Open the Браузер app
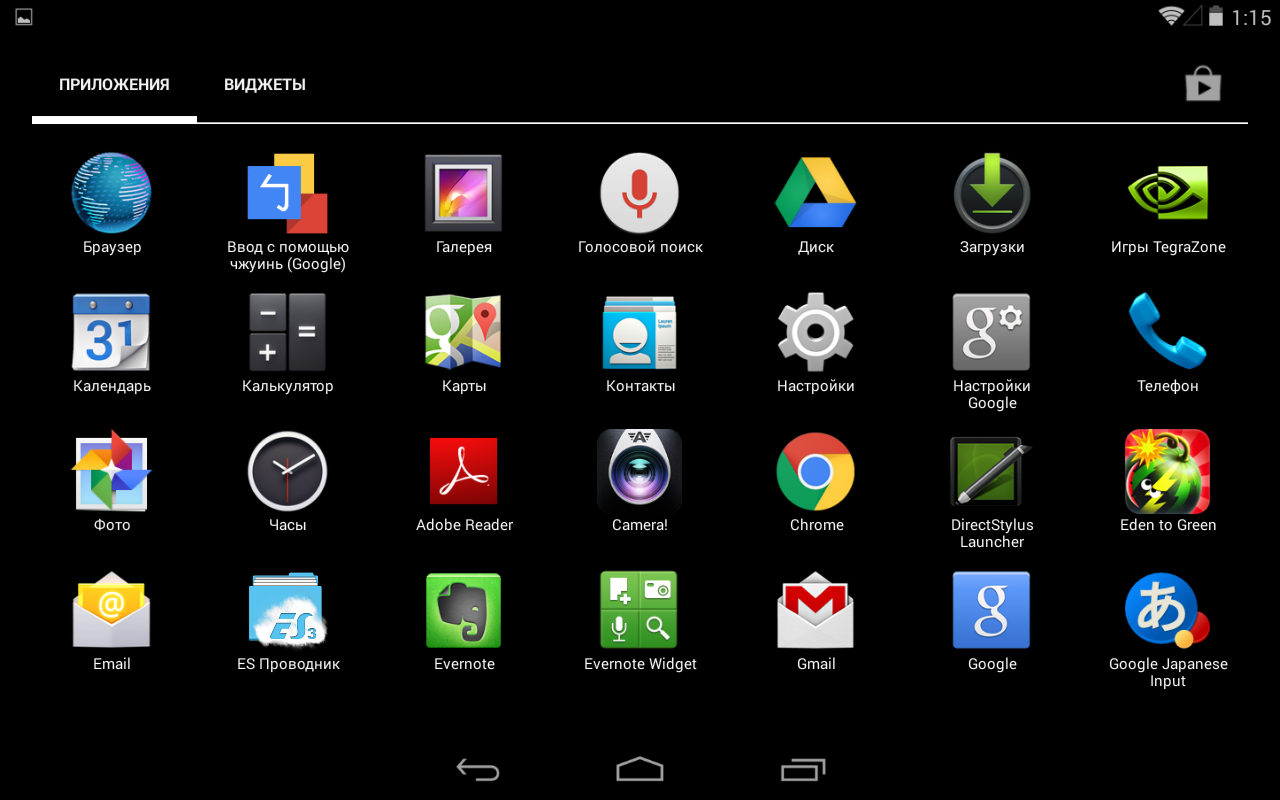Viewport: 1280px width, 800px height. (x=112, y=193)
